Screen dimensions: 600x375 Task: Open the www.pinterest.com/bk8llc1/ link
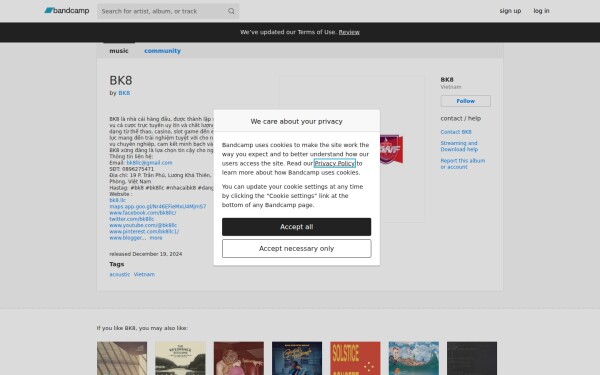pos(144,232)
